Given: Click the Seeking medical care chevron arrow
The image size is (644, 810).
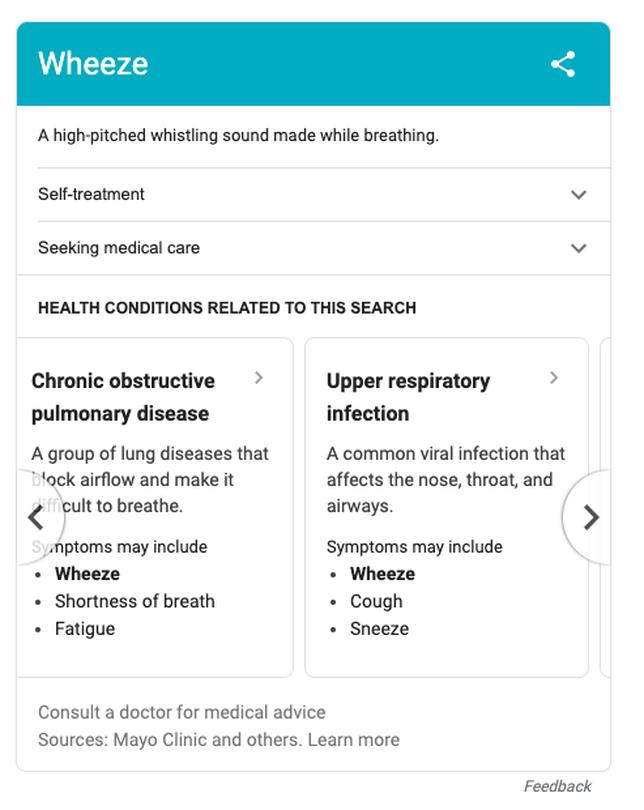Looking at the screenshot, I should pos(578,248).
